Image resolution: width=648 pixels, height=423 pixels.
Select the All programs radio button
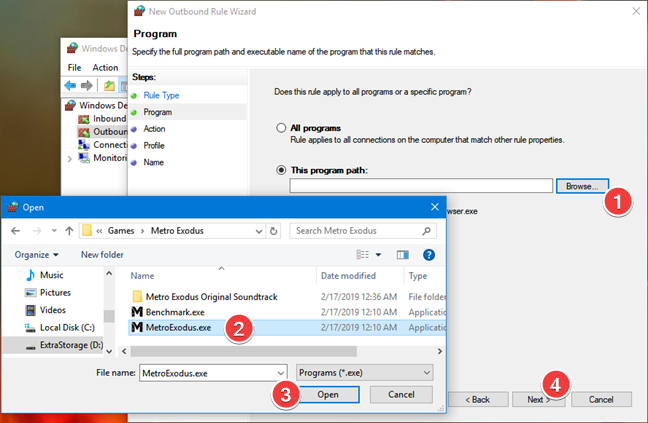pyautogui.click(x=281, y=128)
